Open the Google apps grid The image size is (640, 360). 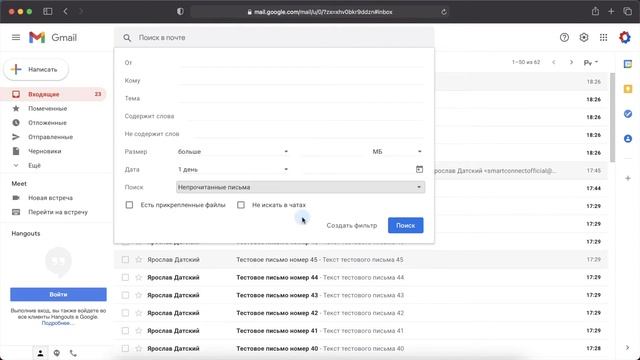click(x=603, y=38)
